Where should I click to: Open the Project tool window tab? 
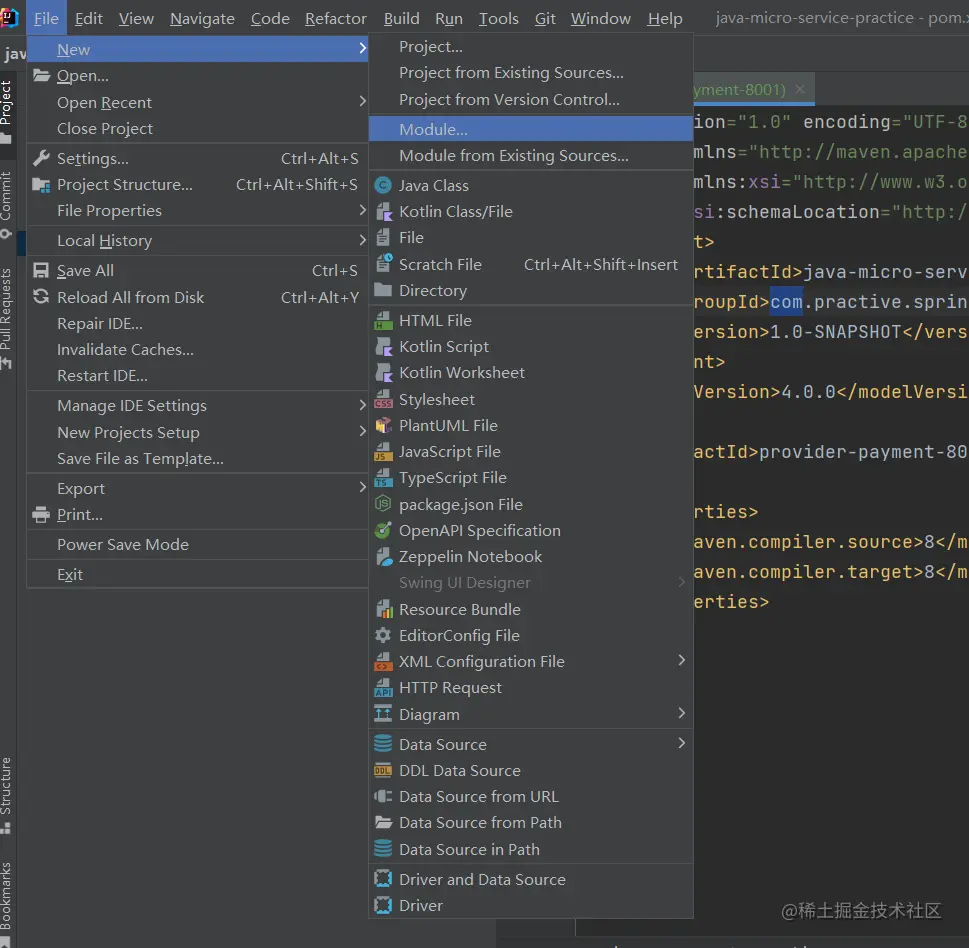tap(6, 111)
